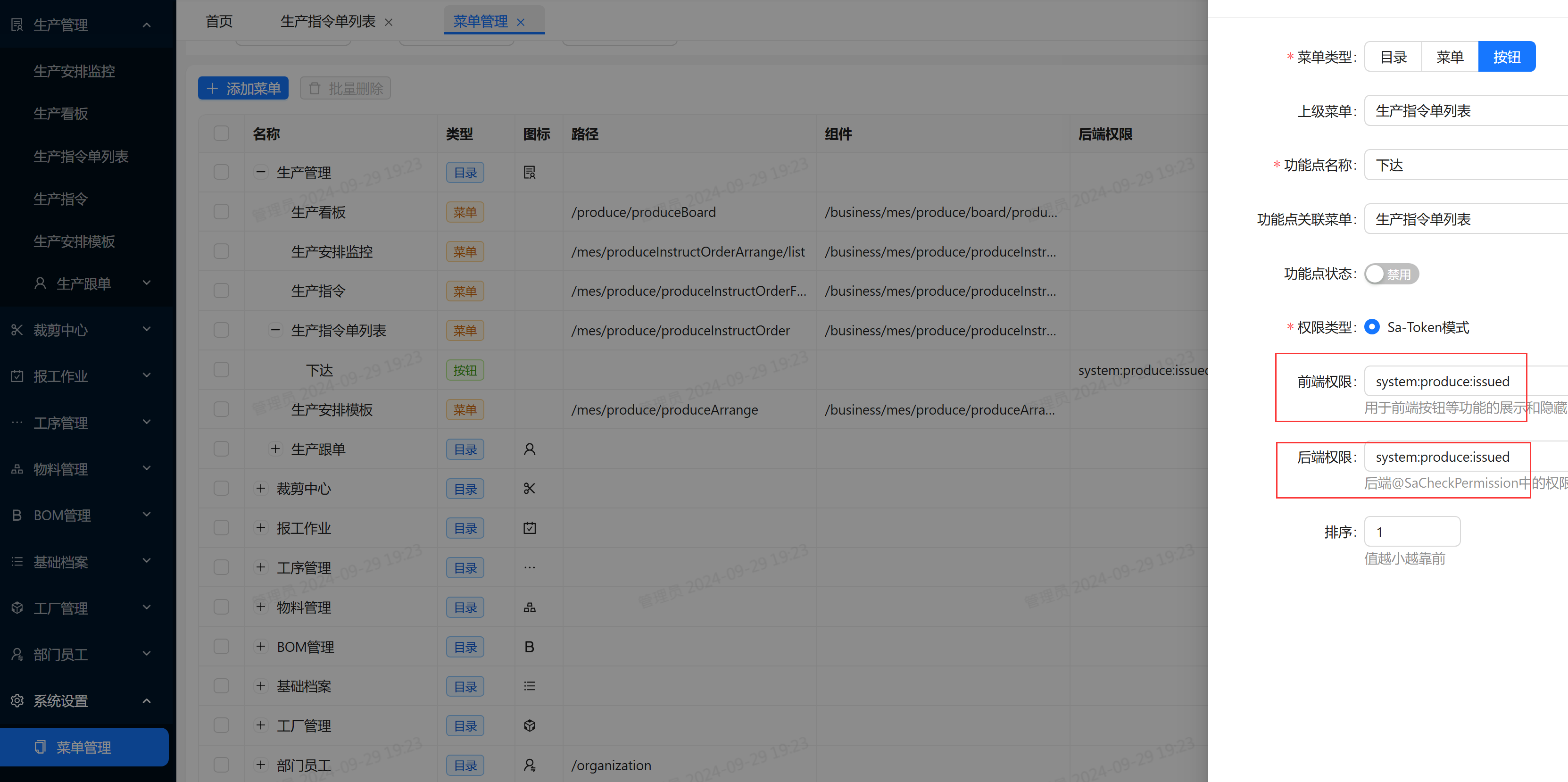Click the 基础档案 sidebar list icon
1568x782 pixels.
17,562
